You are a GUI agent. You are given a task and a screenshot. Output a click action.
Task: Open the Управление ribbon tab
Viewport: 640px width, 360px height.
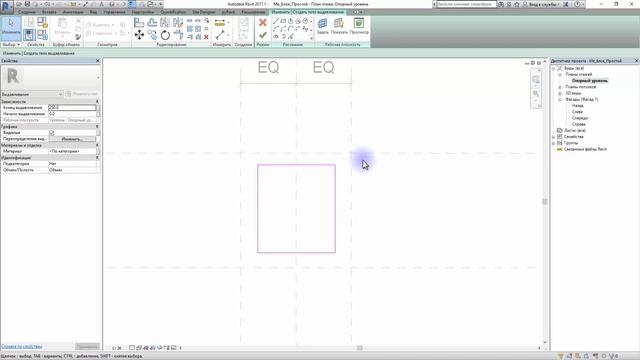(x=114, y=12)
